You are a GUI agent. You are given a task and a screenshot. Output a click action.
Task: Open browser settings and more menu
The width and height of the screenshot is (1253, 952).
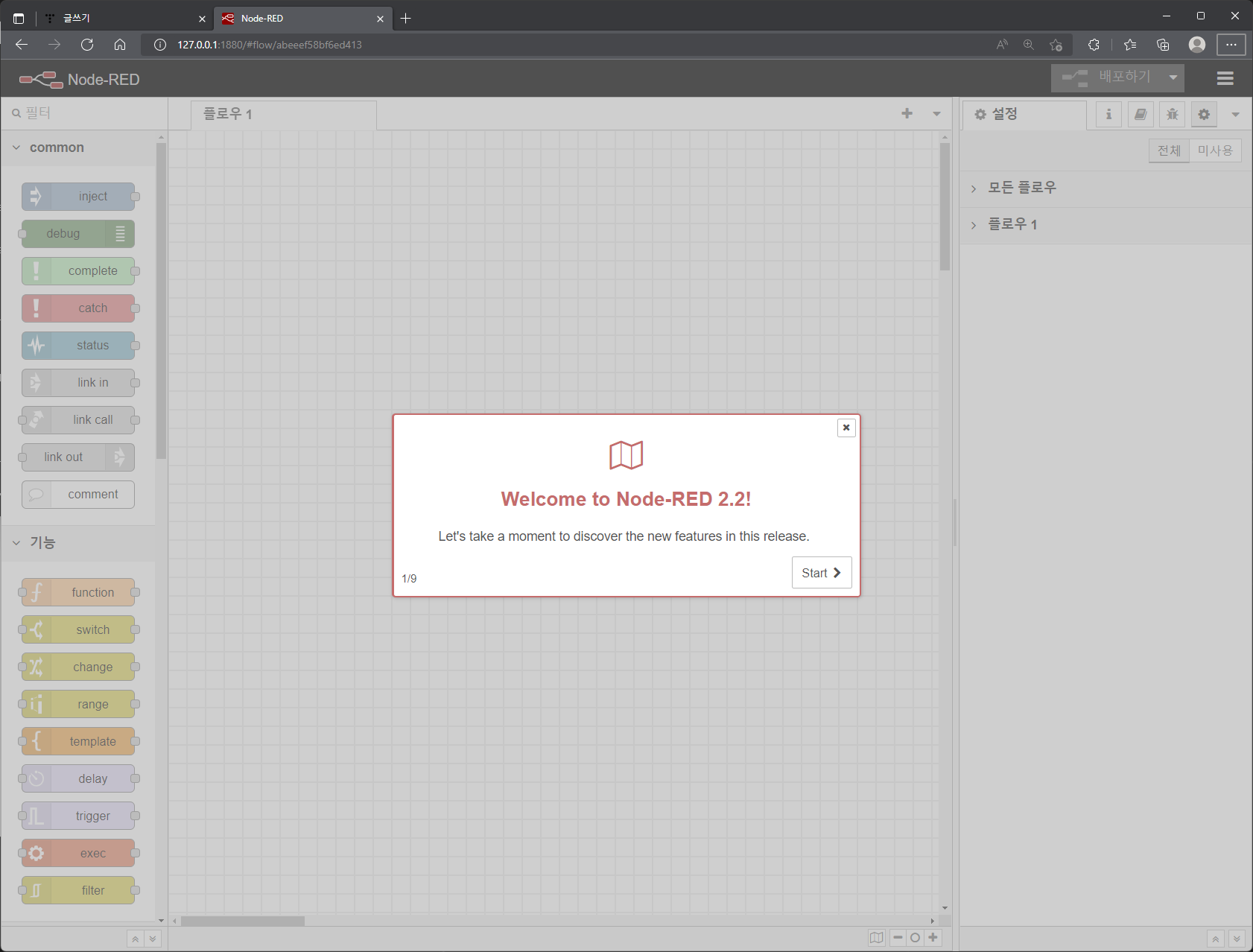coord(1231,45)
